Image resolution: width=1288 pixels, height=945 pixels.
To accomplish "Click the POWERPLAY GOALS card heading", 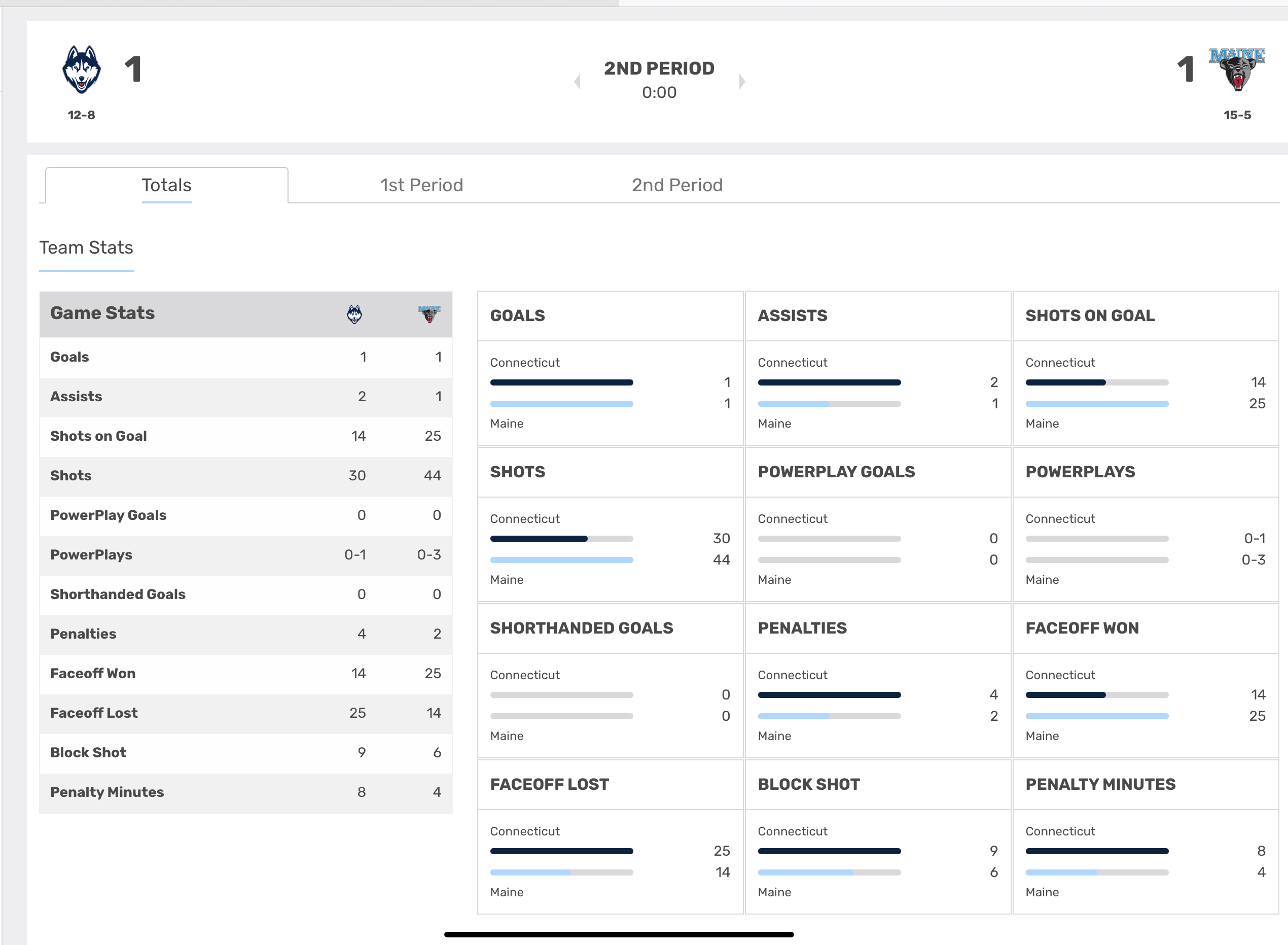I will [836, 472].
